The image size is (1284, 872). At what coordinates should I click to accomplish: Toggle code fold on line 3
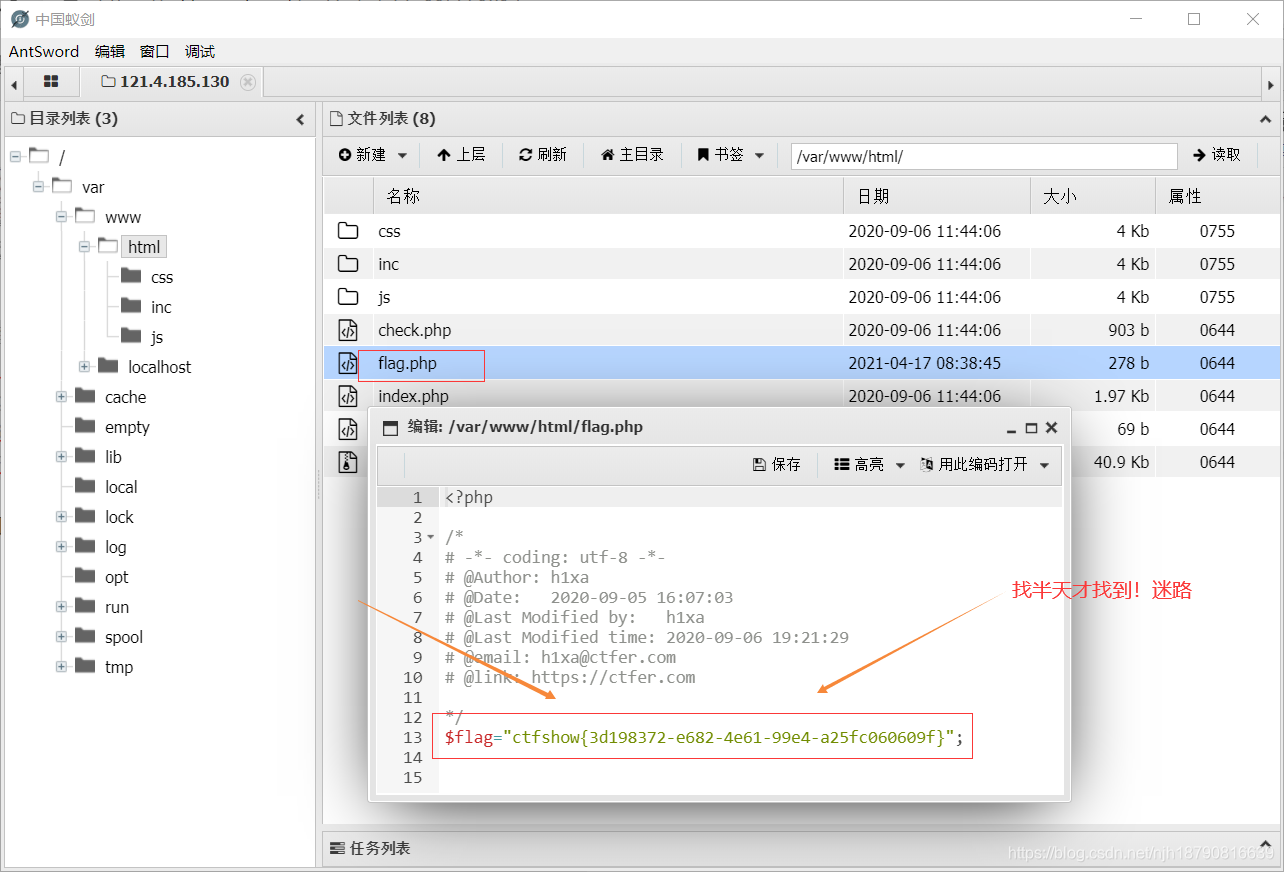tap(431, 538)
